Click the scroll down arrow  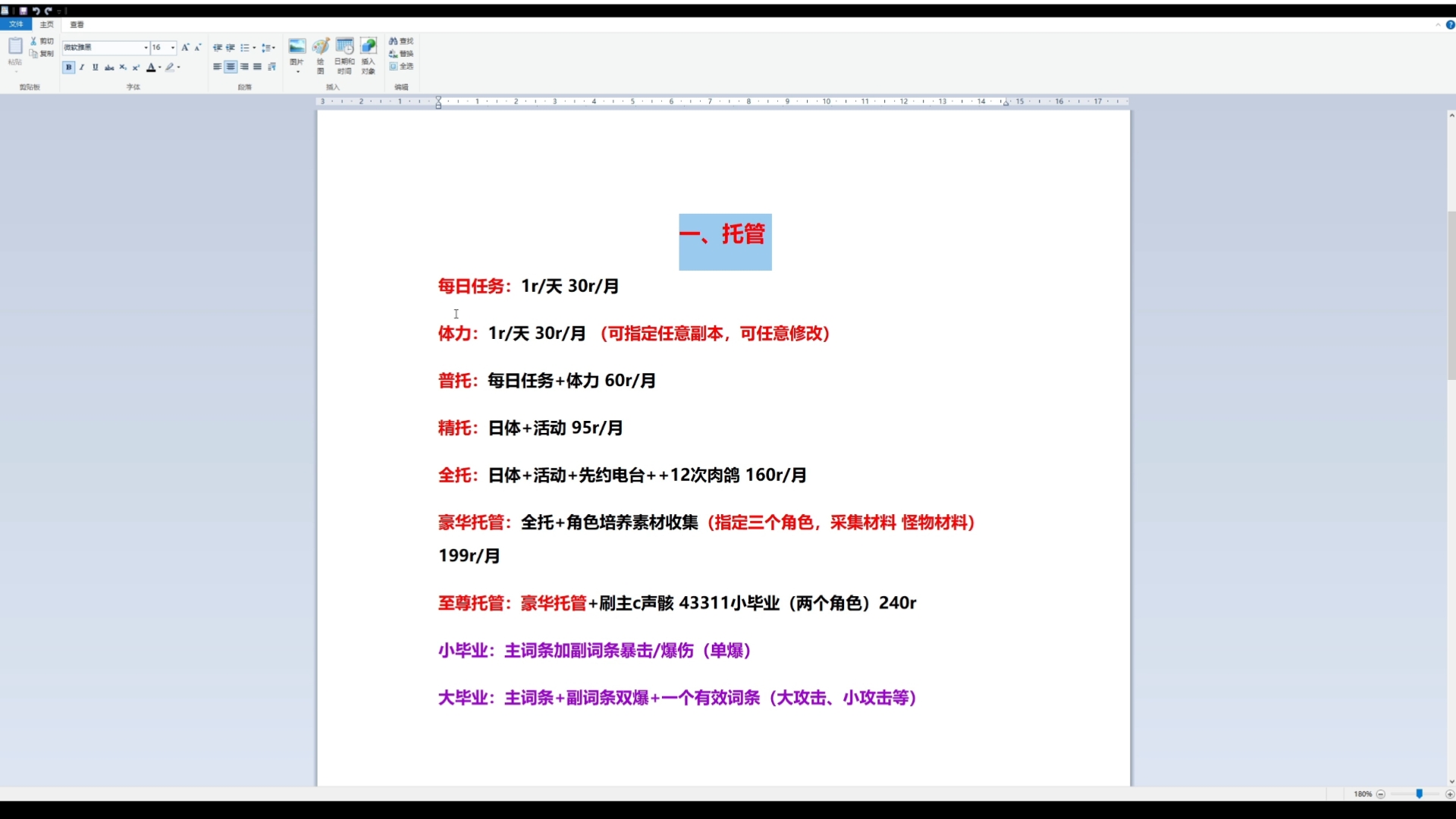(1451, 782)
